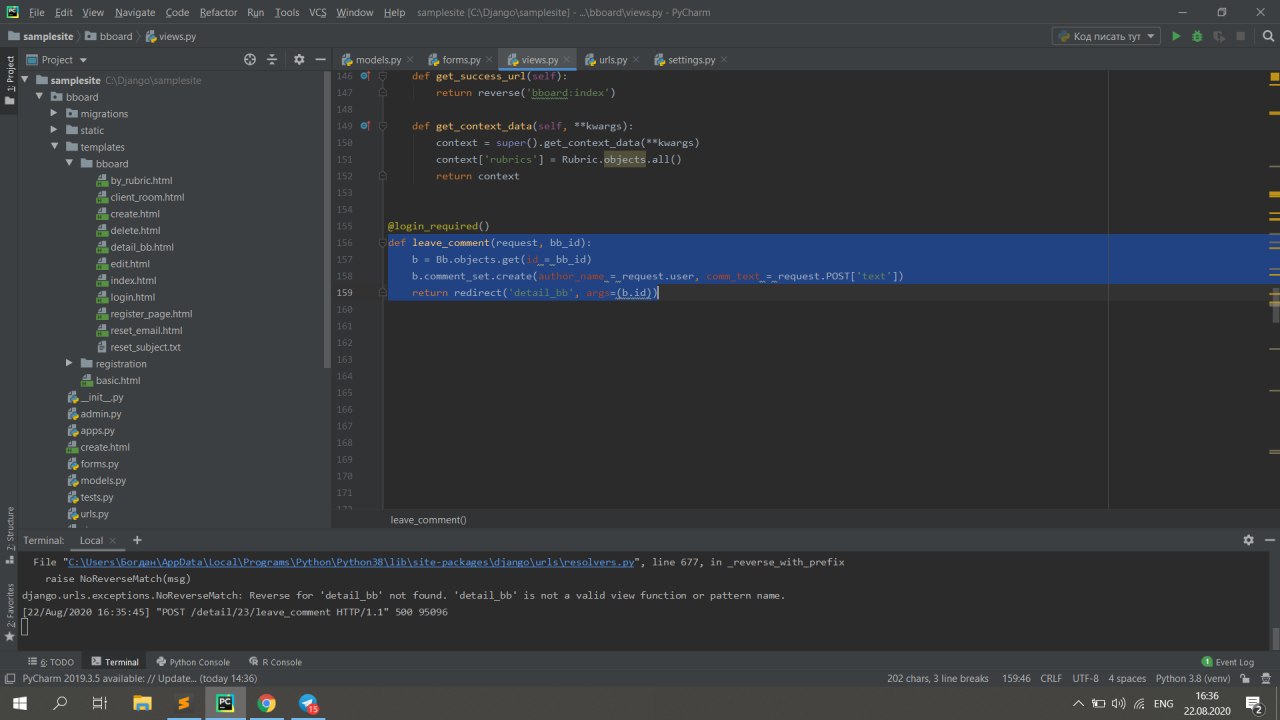Expand the registration folder
Screen dimensions: 1280x720
click(x=70, y=364)
